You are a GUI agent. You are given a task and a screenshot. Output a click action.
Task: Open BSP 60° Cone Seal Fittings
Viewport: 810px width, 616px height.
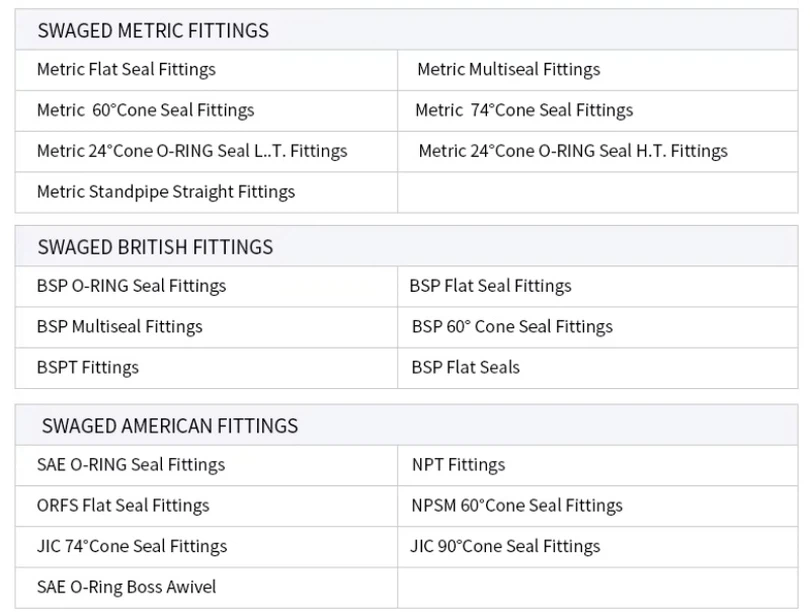pos(512,326)
